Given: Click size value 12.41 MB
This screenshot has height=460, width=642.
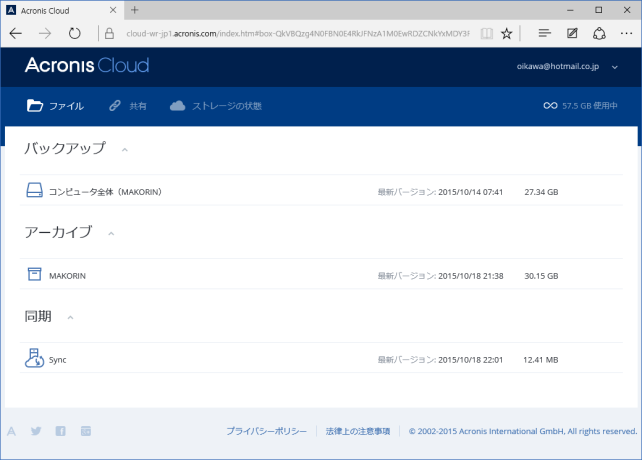Looking at the screenshot, I should pyautogui.click(x=540, y=360).
